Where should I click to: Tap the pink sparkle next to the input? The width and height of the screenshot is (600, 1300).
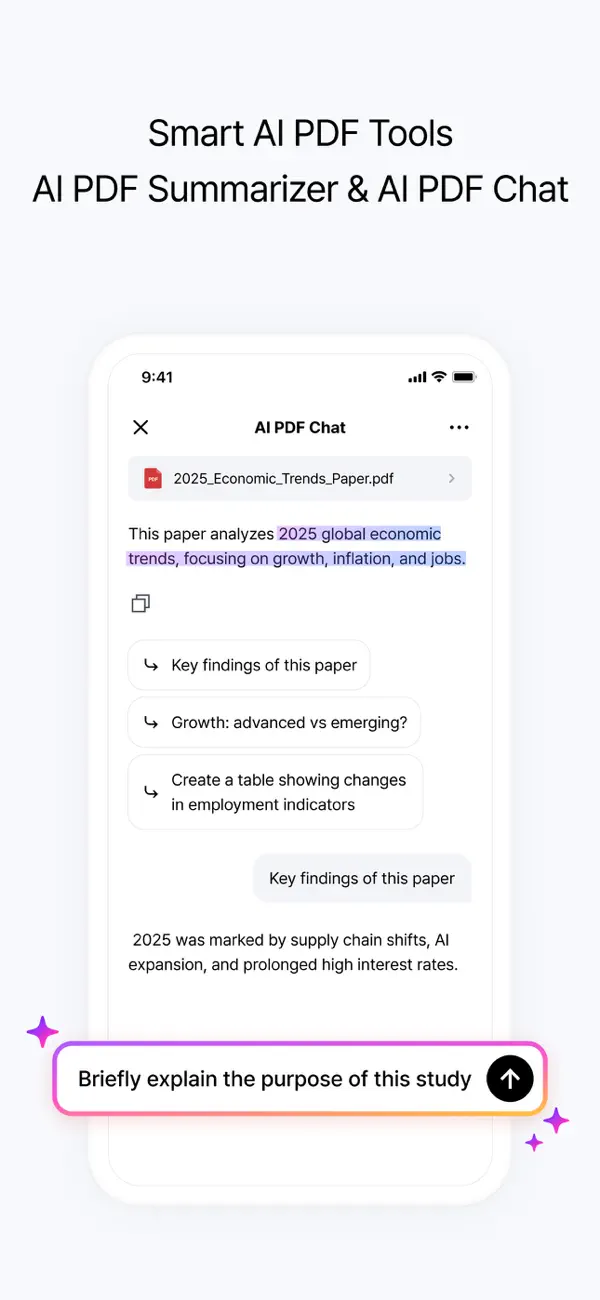(43, 1030)
